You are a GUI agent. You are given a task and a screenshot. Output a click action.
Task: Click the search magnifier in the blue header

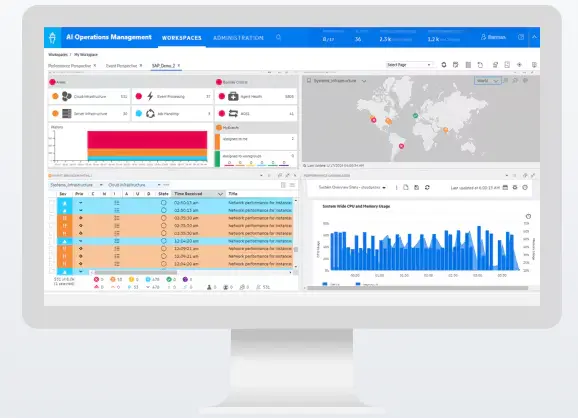pos(279,38)
